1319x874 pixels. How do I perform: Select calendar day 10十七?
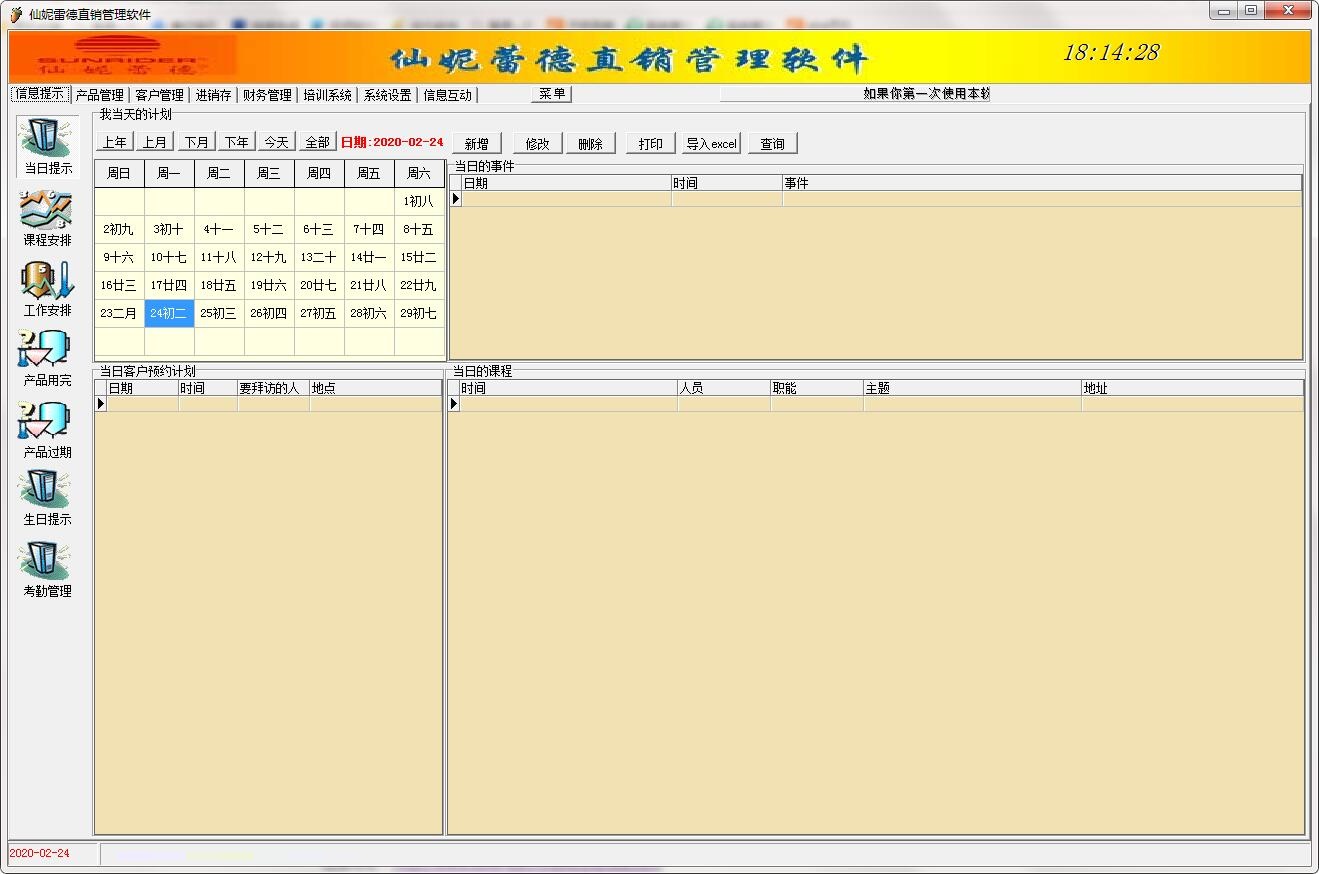click(169, 257)
